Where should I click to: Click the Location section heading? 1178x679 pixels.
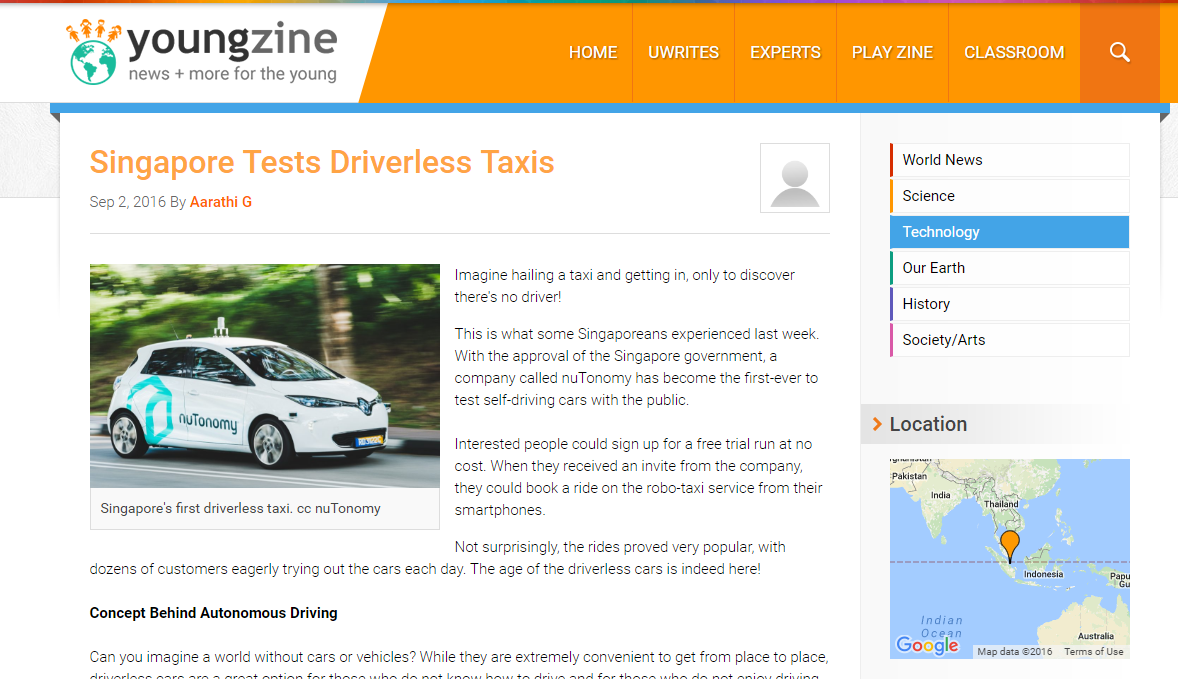click(x=928, y=424)
